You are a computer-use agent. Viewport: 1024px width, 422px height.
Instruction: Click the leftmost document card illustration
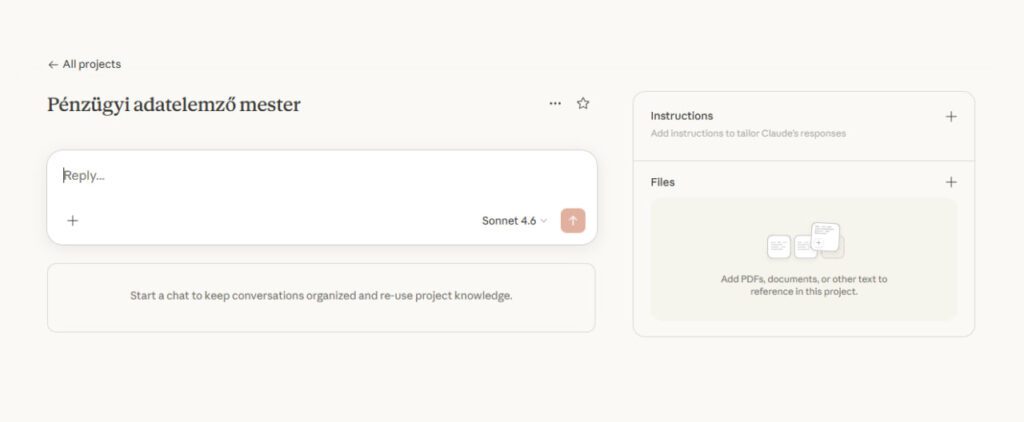coord(779,245)
